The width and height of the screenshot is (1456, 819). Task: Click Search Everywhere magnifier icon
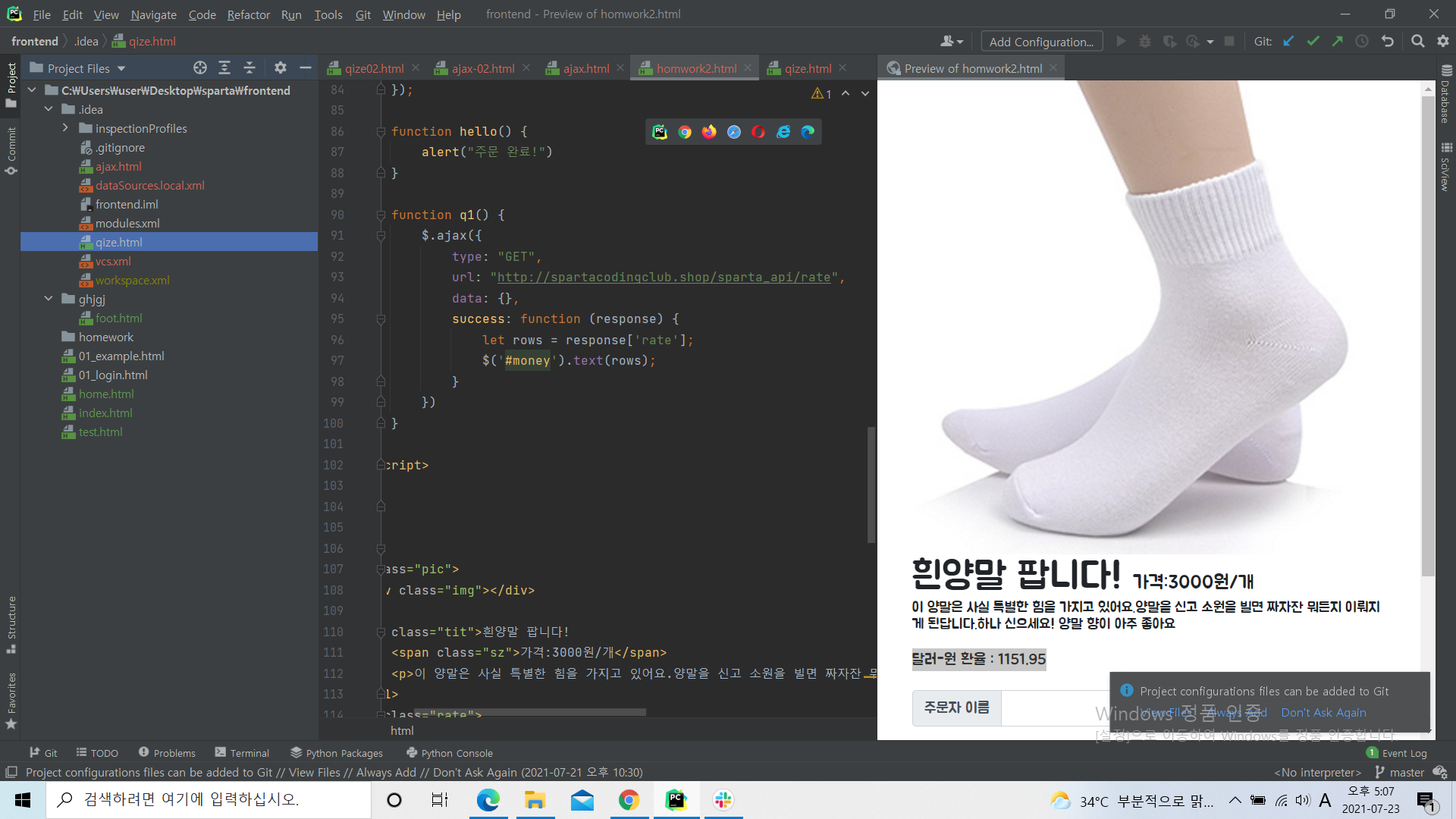tap(1417, 42)
